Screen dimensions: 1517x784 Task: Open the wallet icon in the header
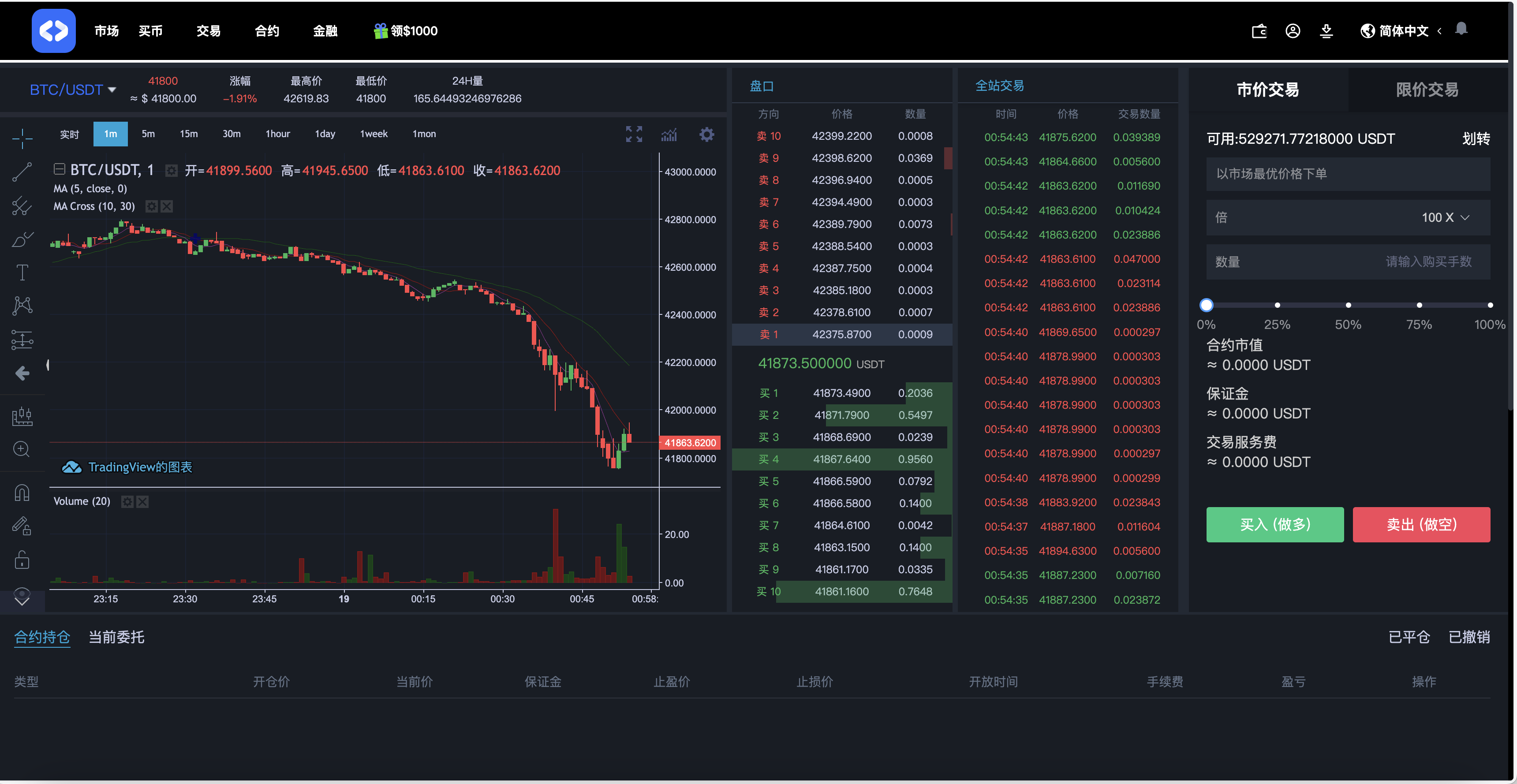[x=1259, y=30]
